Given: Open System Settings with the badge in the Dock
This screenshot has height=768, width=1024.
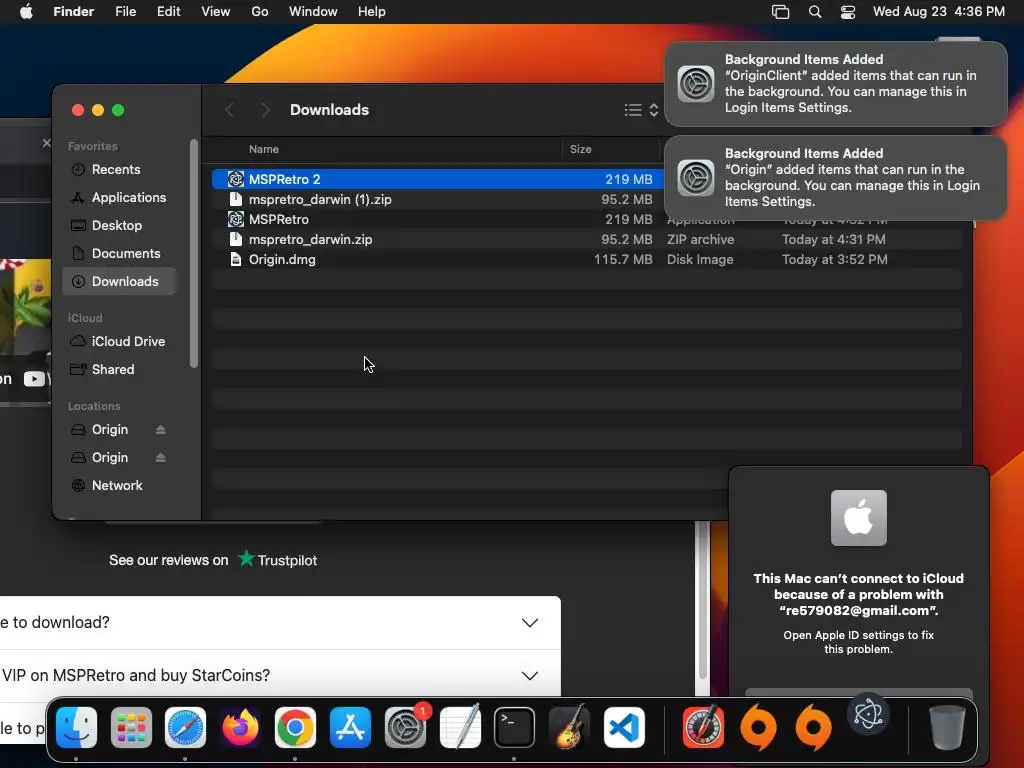Looking at the screenshot, I should 405,727.
